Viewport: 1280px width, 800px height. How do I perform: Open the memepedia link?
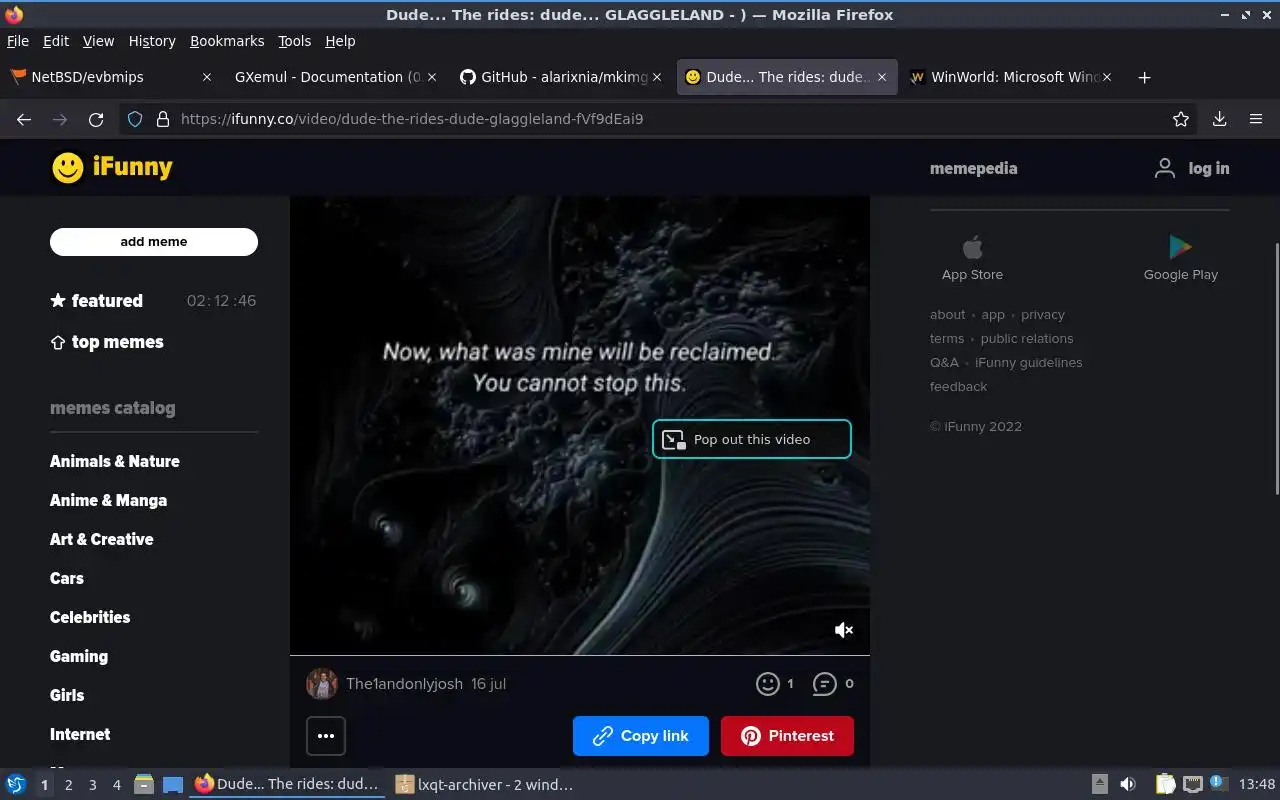[973, 168]
